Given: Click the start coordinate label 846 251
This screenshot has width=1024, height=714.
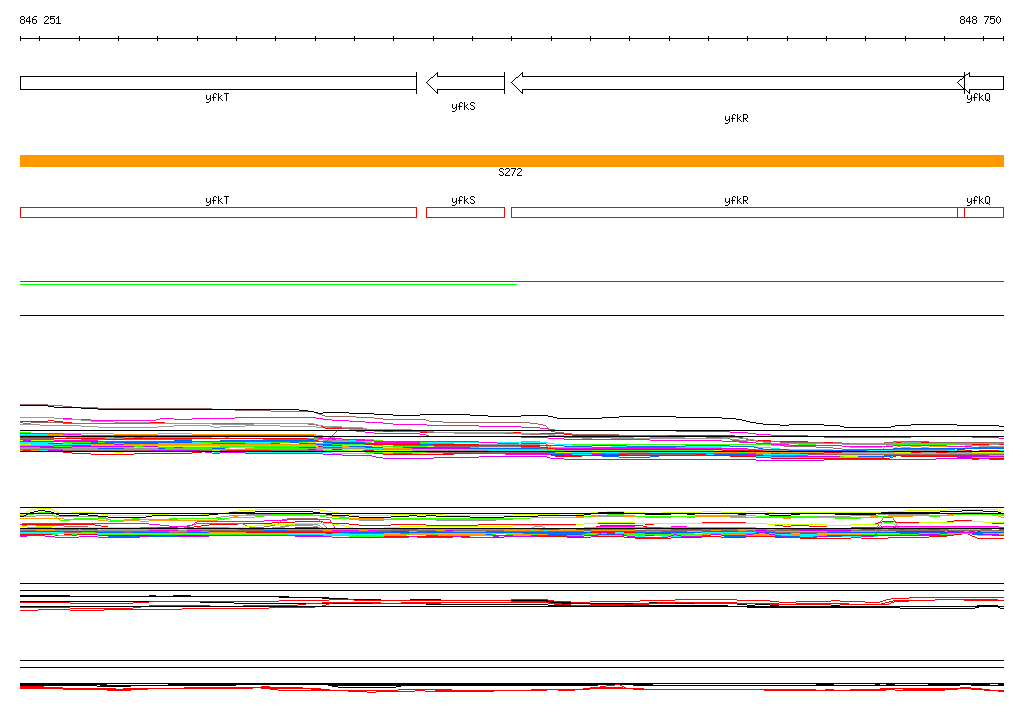Looking at the screenshot, I should tap(40, 20).
